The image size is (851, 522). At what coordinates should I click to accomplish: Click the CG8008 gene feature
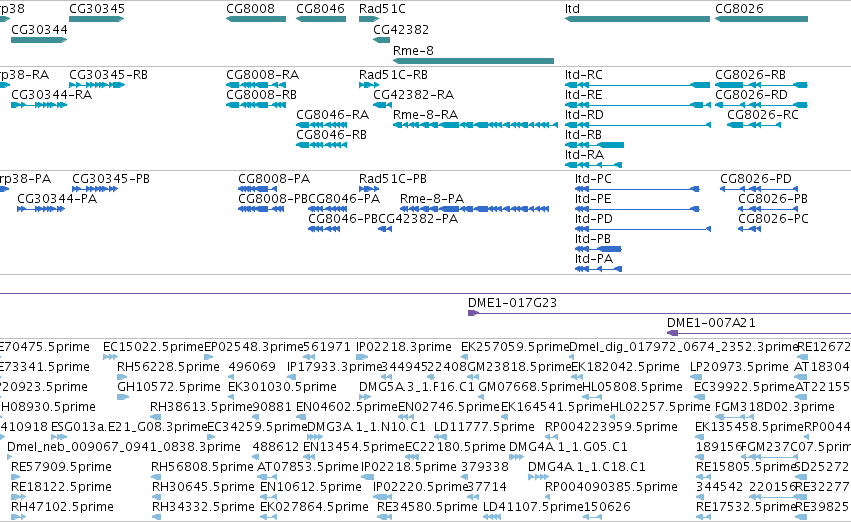coord(256,20)
